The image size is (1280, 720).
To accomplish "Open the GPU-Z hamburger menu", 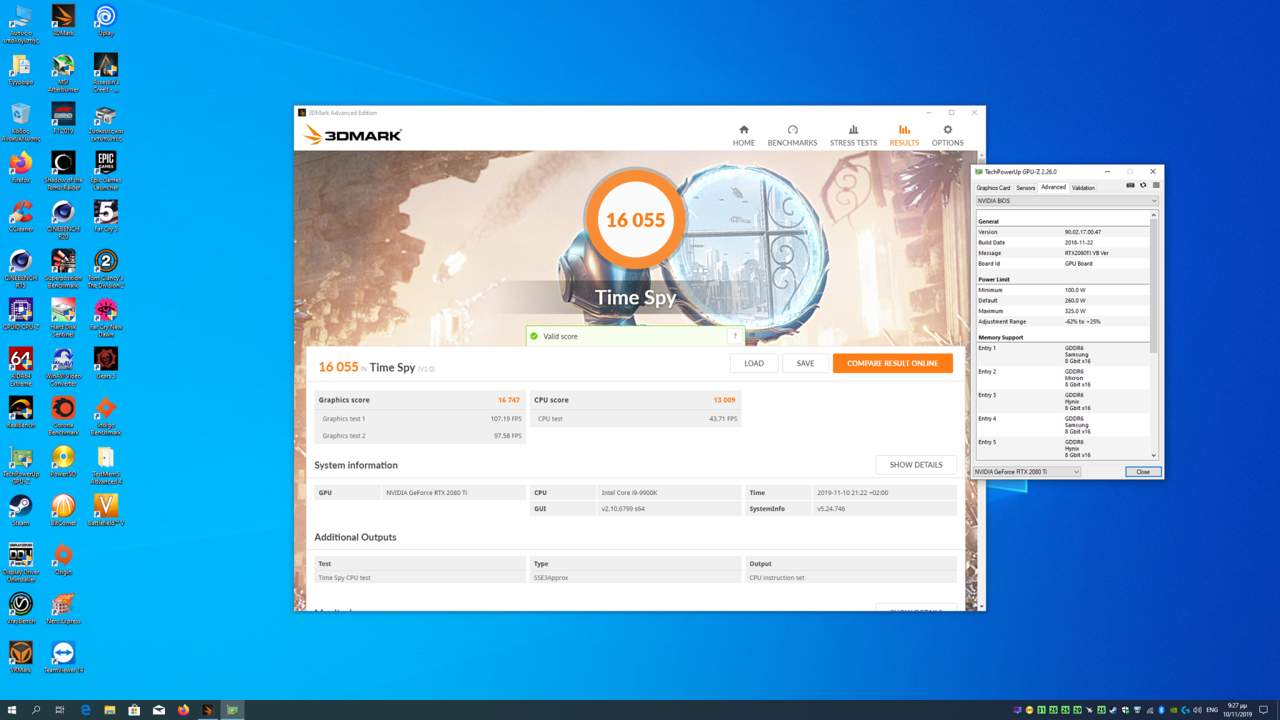I will [x=1156, y=185].
